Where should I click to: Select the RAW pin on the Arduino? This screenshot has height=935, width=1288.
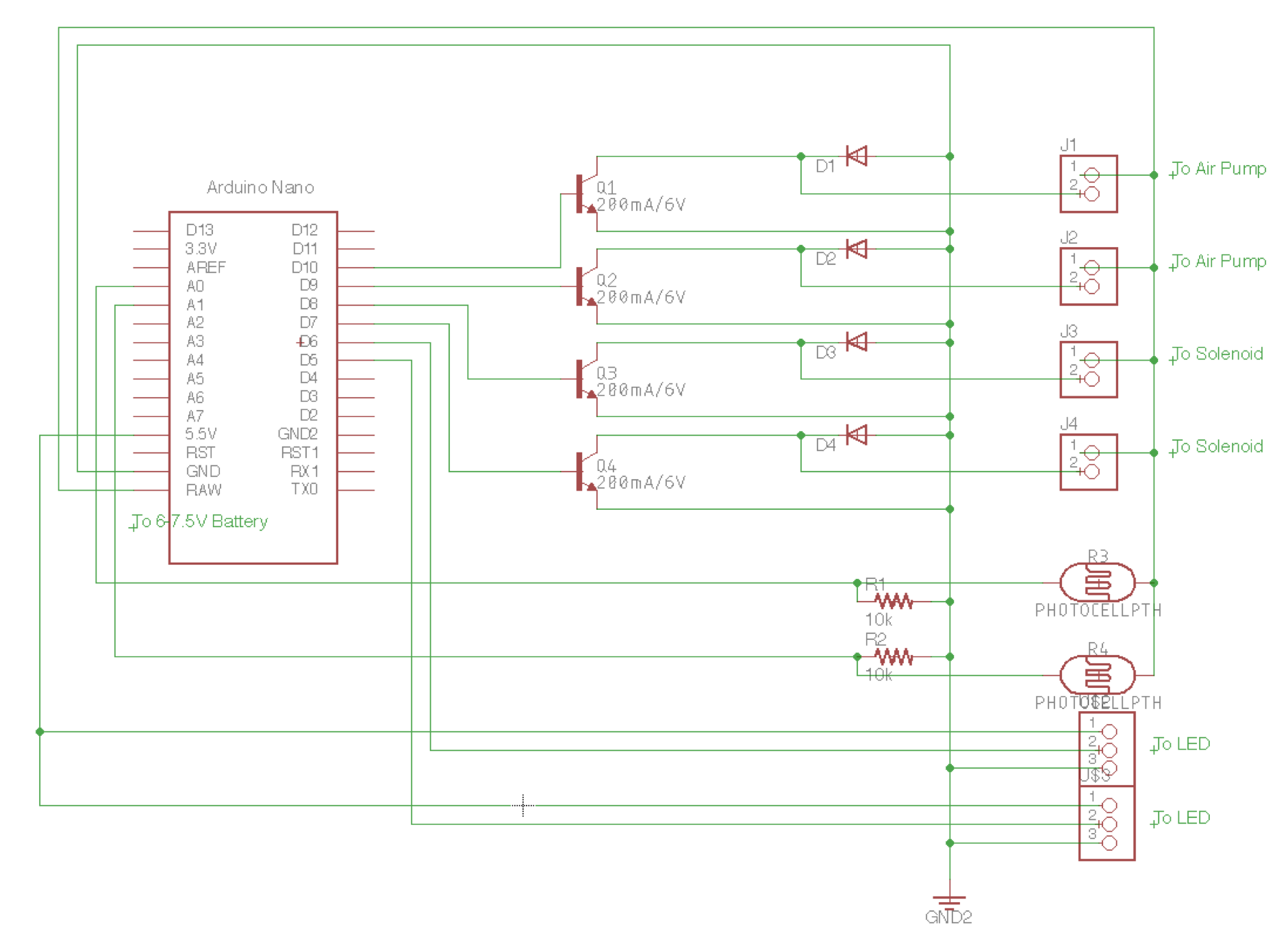203,490
